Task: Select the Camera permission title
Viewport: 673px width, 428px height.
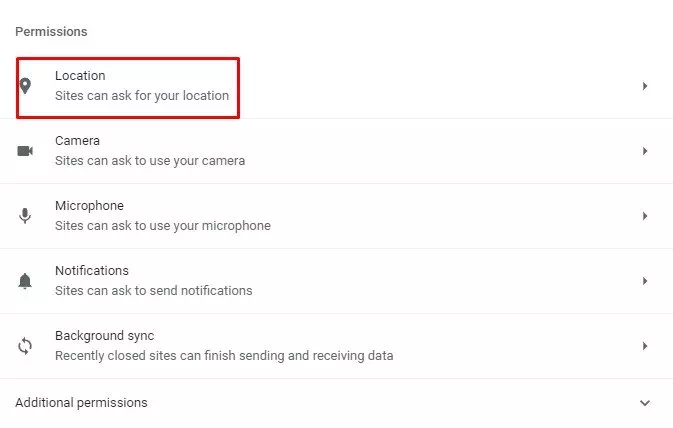Action: (x=77, y=141)
